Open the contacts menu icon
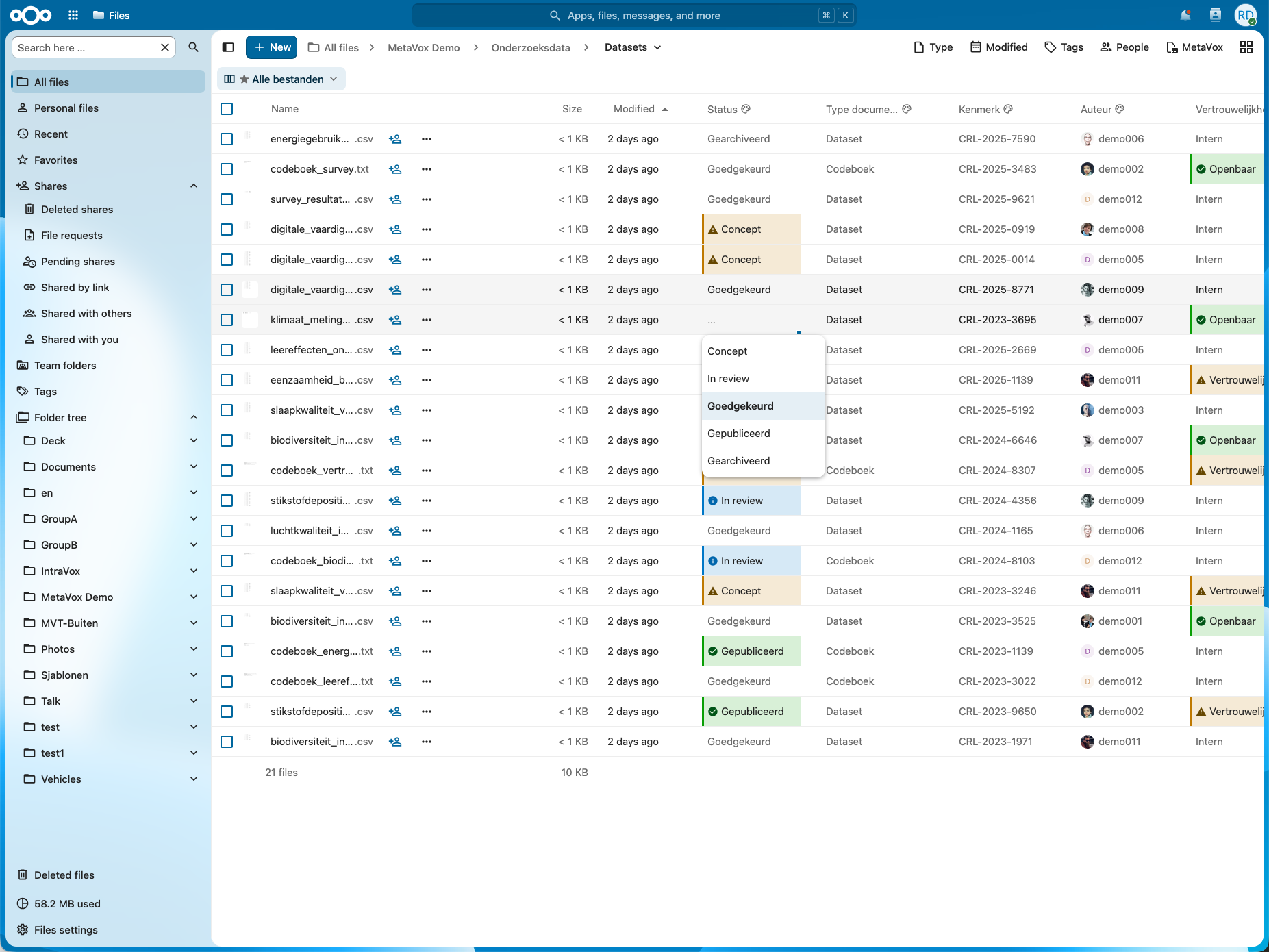The height and width of the screenshot is (952, 1269). tap(1216, 15)
